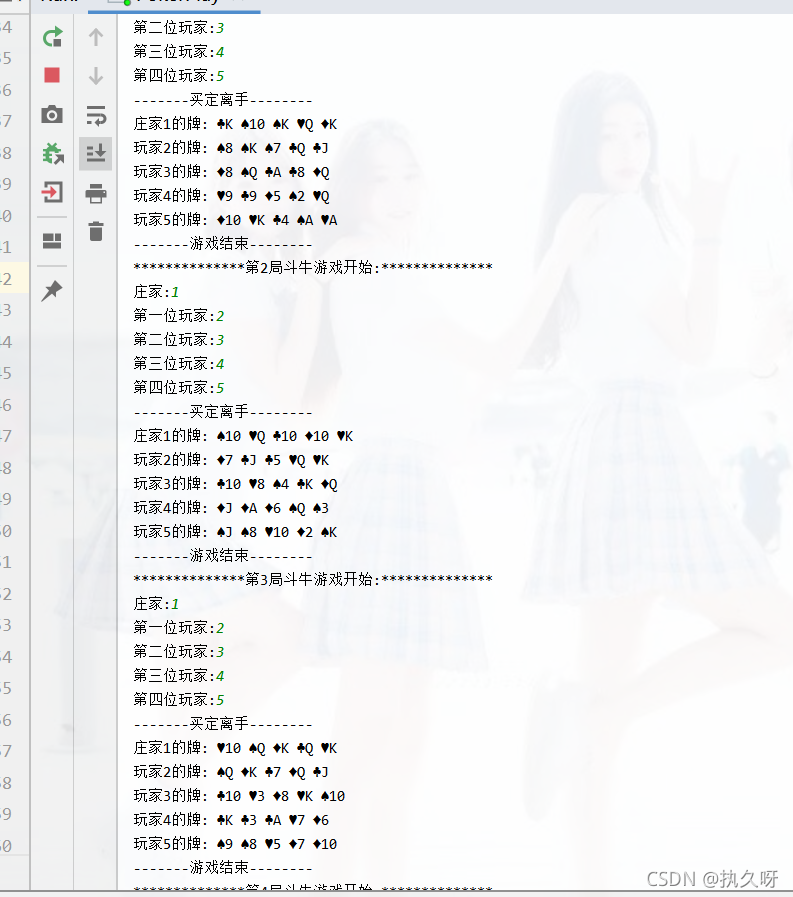Click 第四位玩家:5 under the 第3局 header

coord(179,700)
